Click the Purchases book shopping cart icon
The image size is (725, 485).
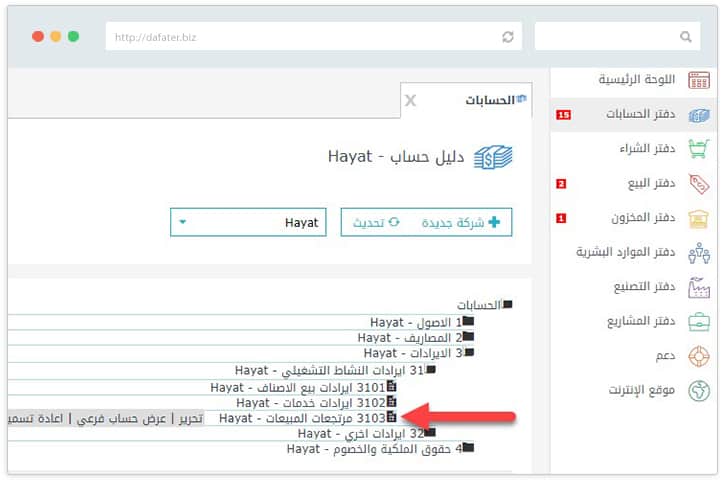click(x=698, y=149)
